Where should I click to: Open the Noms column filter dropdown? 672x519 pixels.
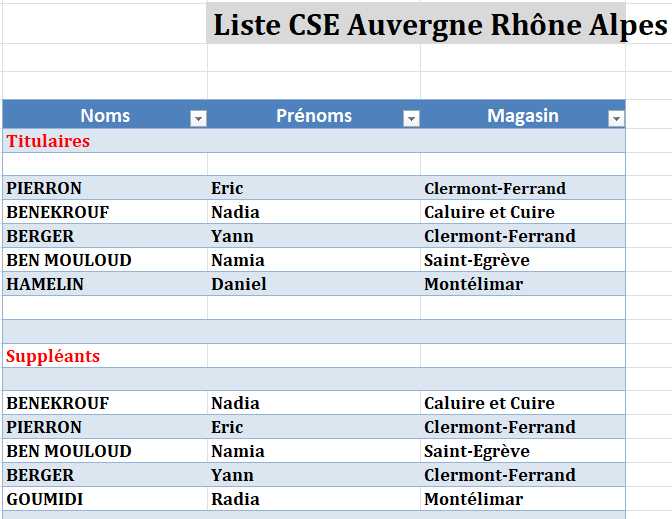[198, 118]
